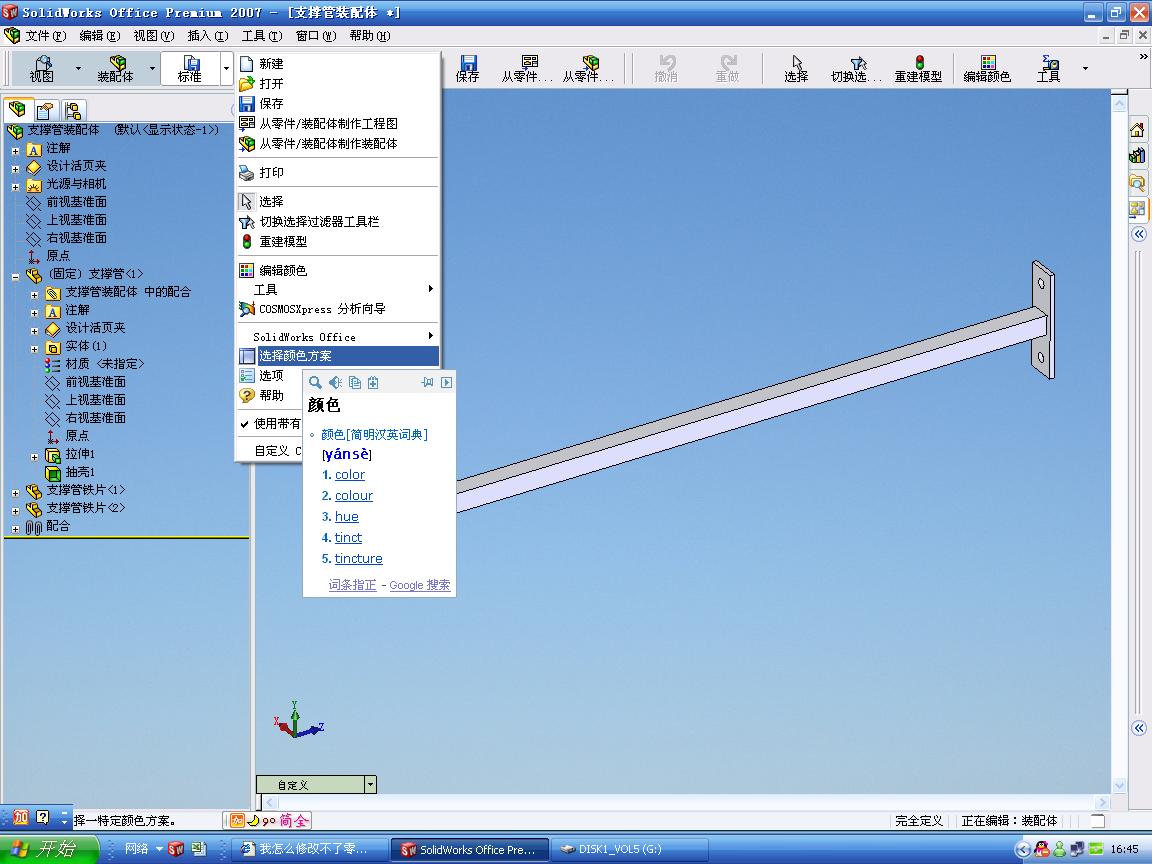Switch to 我怎么修改不了零 taskbar window
The image size is (1152, 864).
309,849
